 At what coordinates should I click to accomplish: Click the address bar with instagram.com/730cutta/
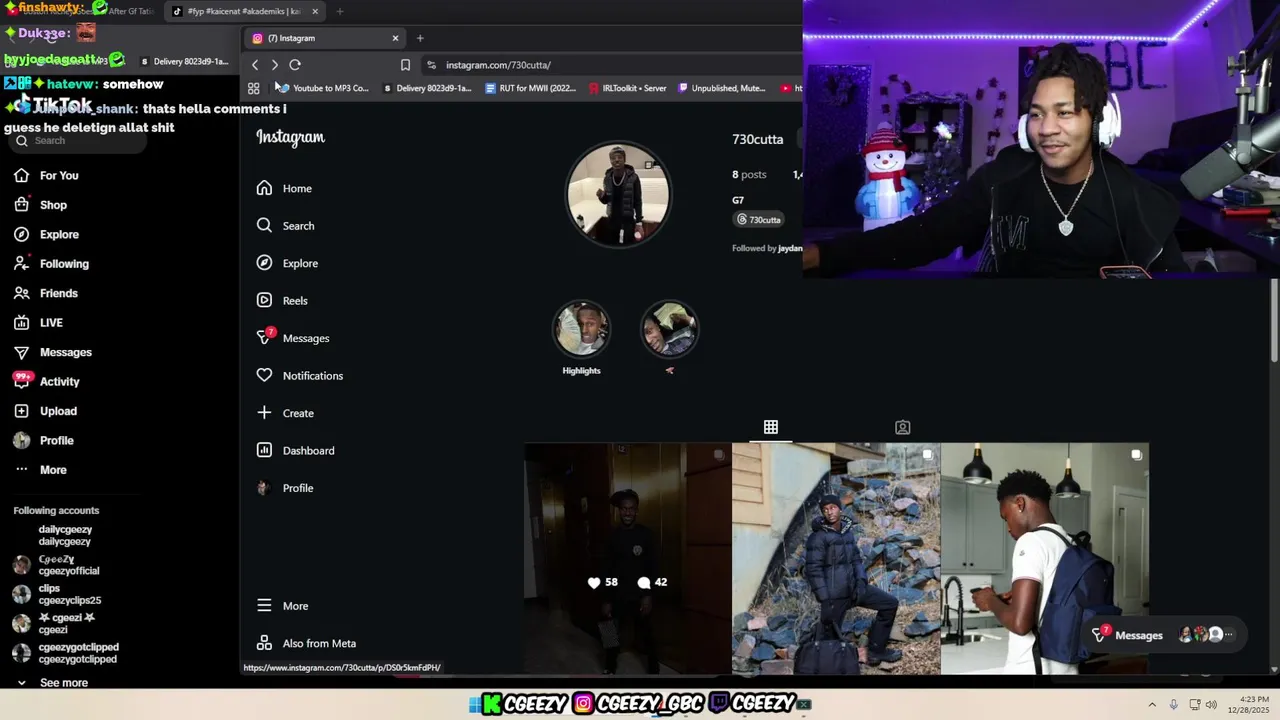610,65
